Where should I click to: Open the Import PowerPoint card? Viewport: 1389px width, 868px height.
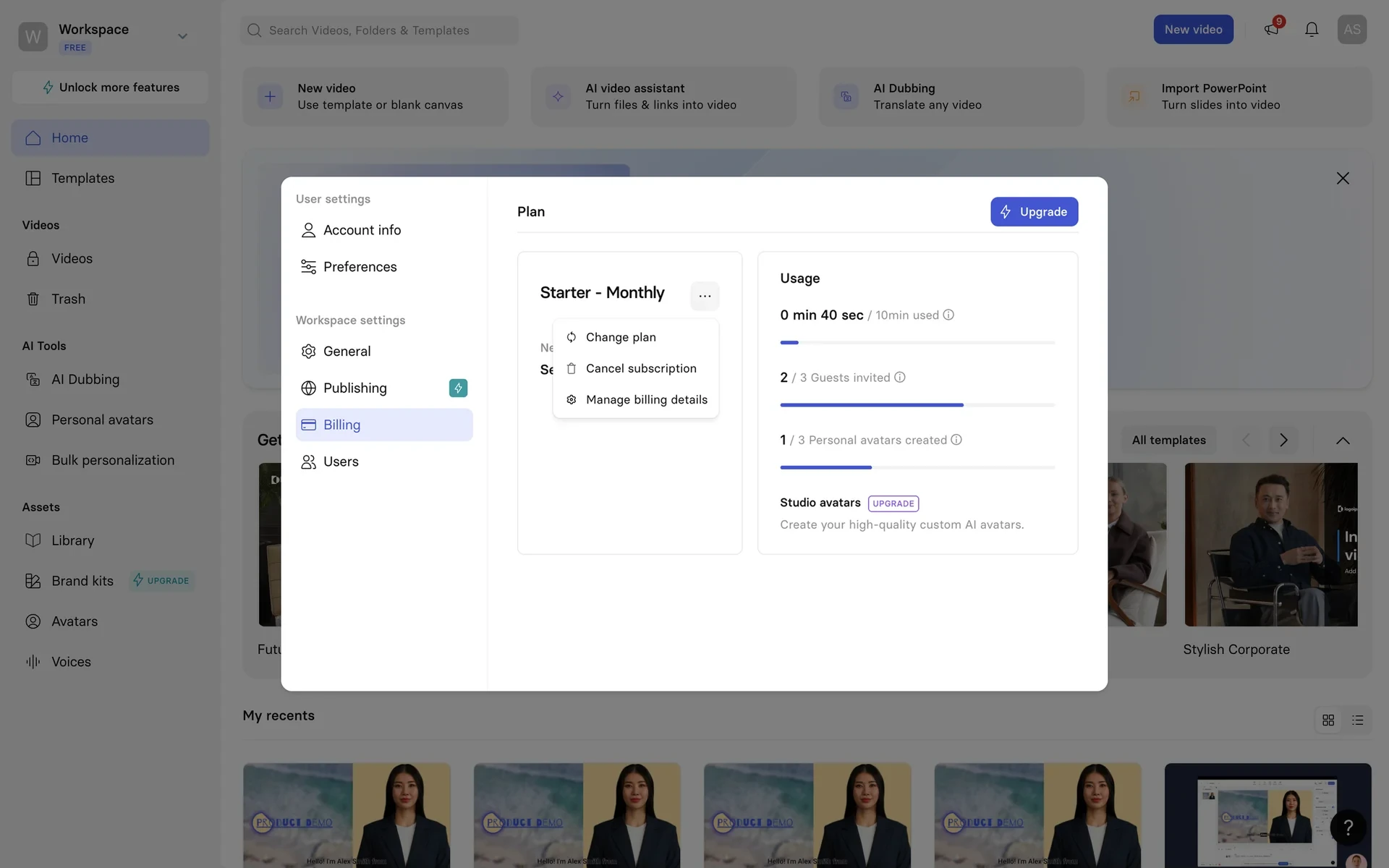(x=1239, y=96)
